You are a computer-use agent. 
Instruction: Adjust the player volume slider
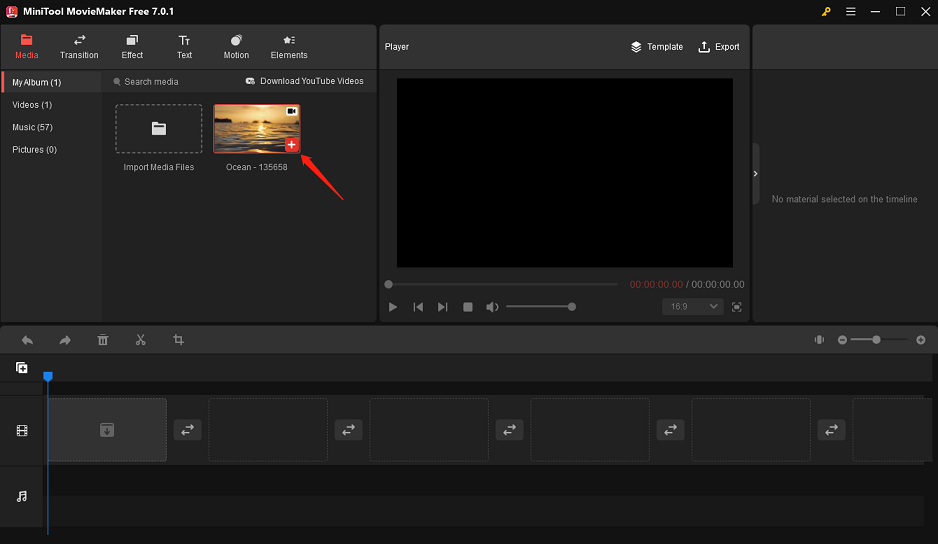coord(541,307)
